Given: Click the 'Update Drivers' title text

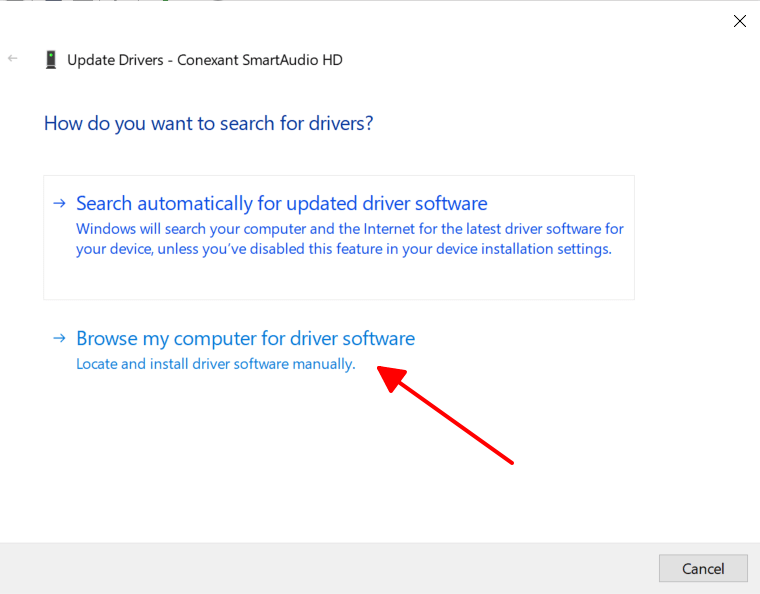Looking at the screenshot, I should pos(115,60).
